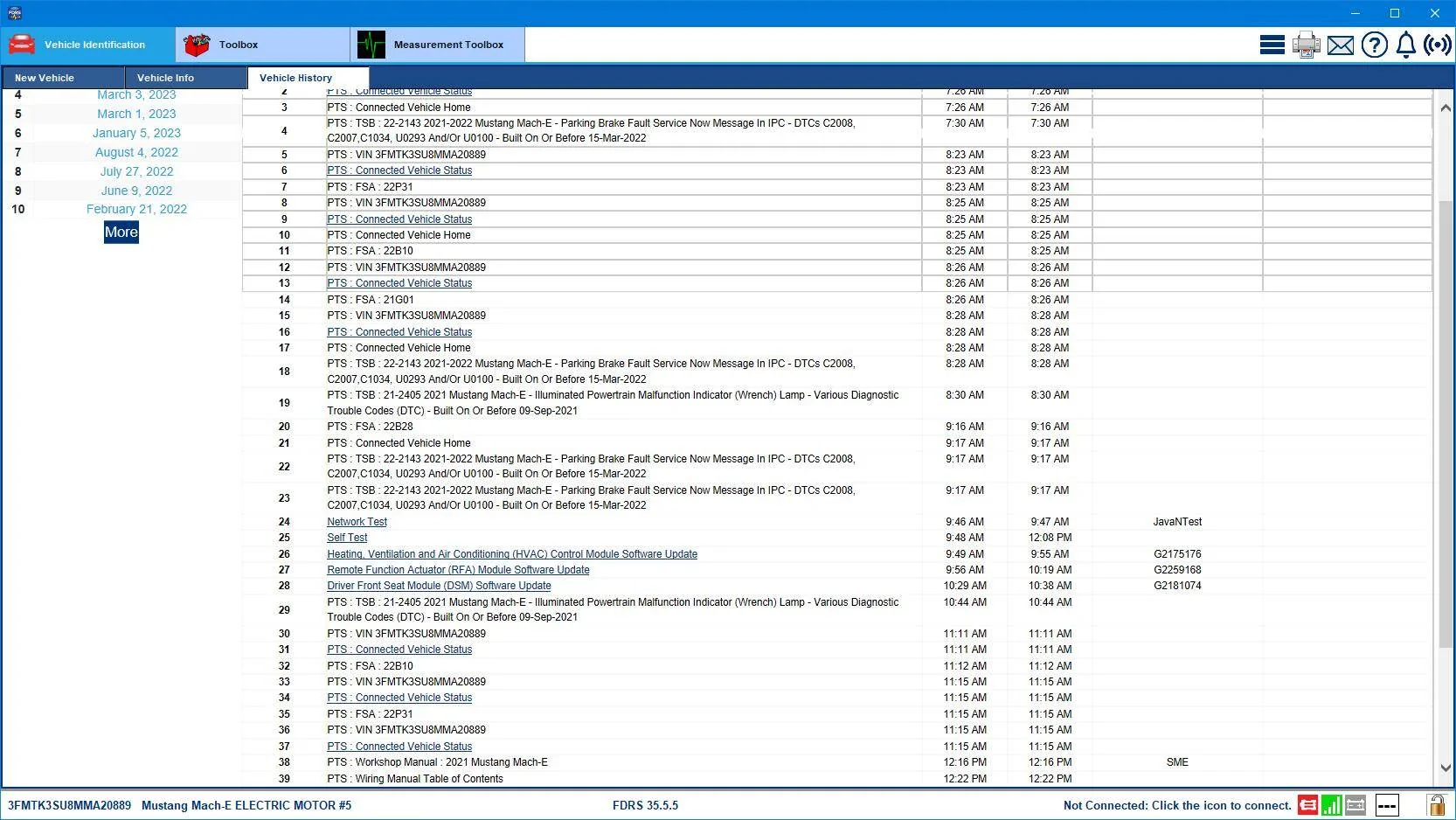The image size is (1456, 820).
Task: Select 'PTS : Connected Vehicle Home' row 21
Action: click(x=399, y=443)
